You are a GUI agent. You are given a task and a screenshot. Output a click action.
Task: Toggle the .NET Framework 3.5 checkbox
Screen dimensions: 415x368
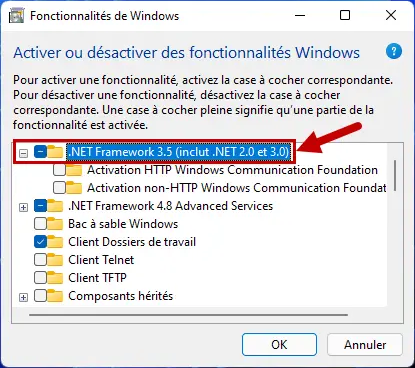pyautogui.click(x=40, y=152)
